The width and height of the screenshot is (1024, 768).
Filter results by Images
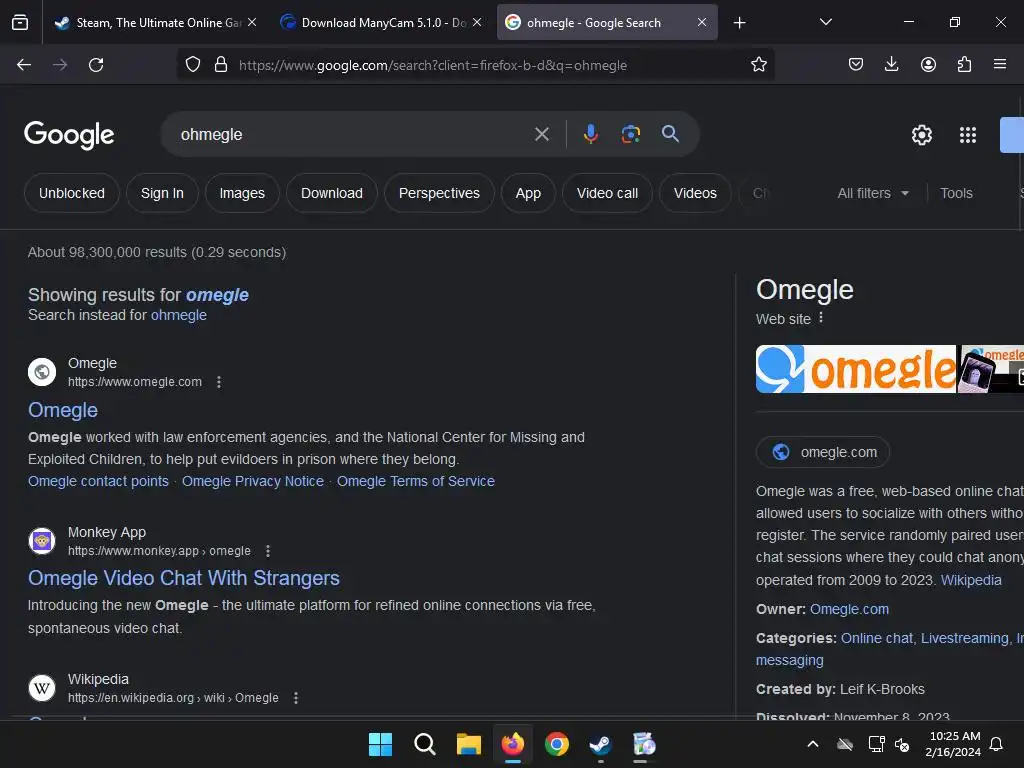pyautogui.click(x=242, y=193)
